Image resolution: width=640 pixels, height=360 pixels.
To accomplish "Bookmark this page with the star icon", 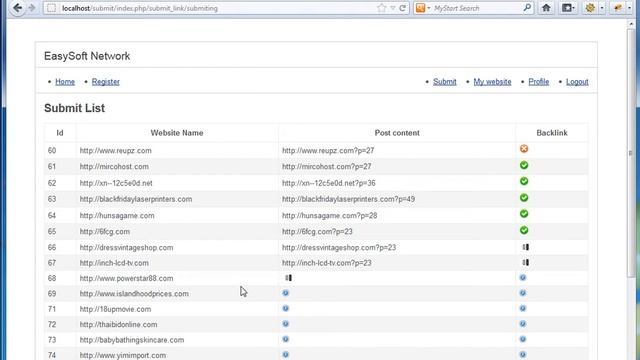I will click(381, 8).
